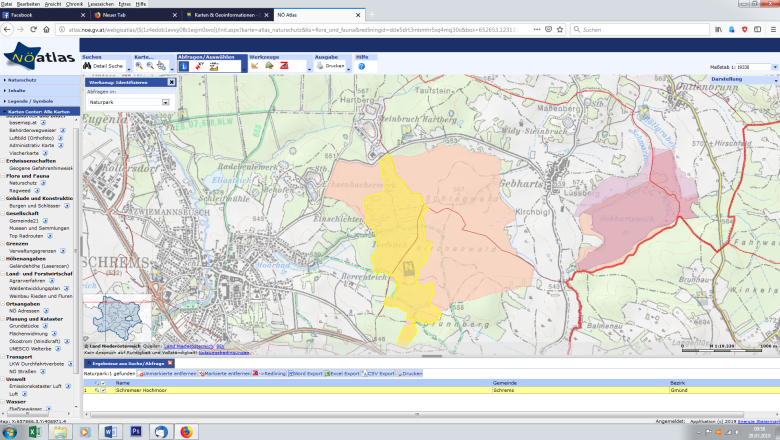Screen dimensions: 780x440
Task: Activate the Identify info tool
Action: click(184, 66)
